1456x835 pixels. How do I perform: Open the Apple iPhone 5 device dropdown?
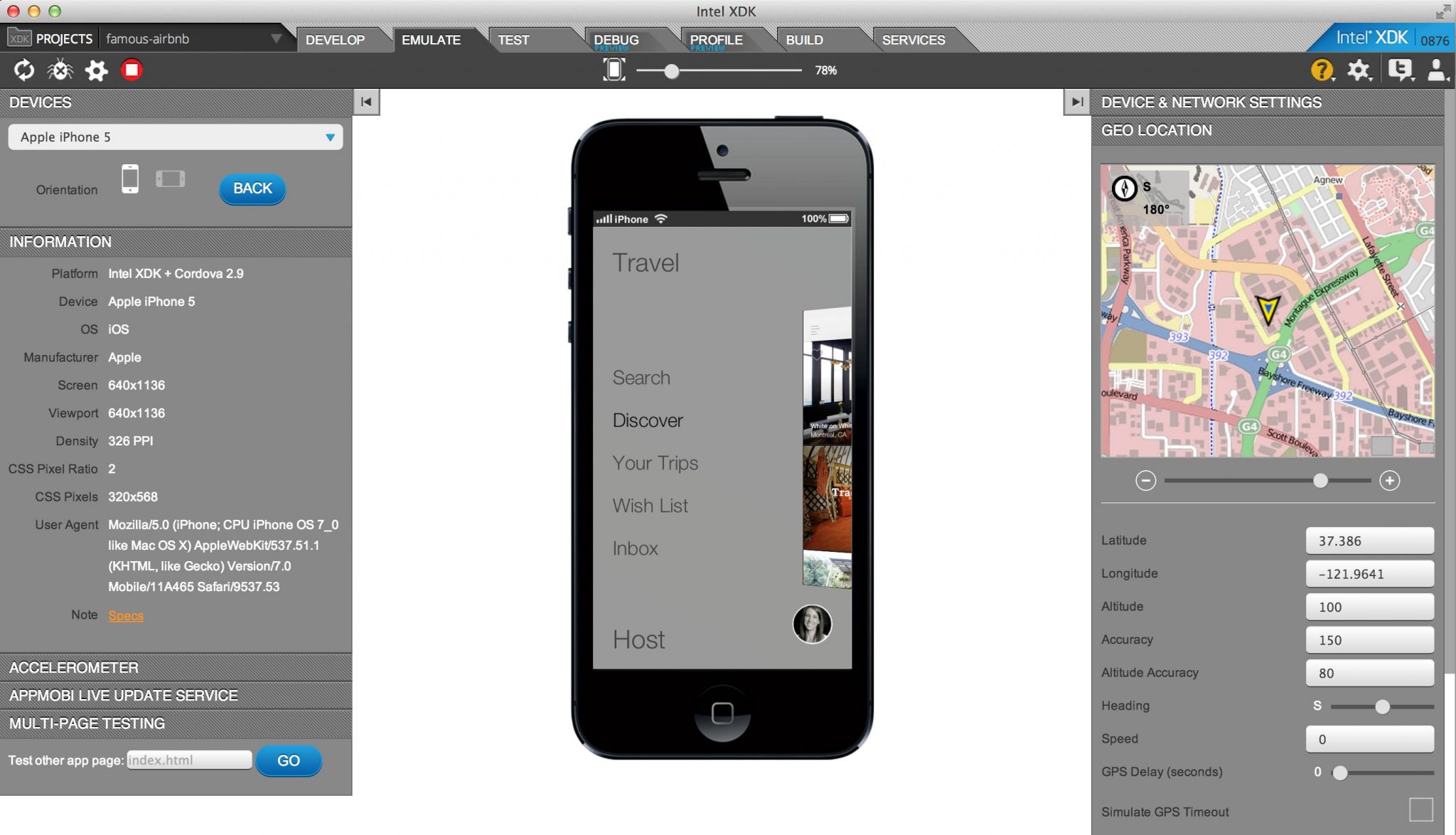[176, 137]
